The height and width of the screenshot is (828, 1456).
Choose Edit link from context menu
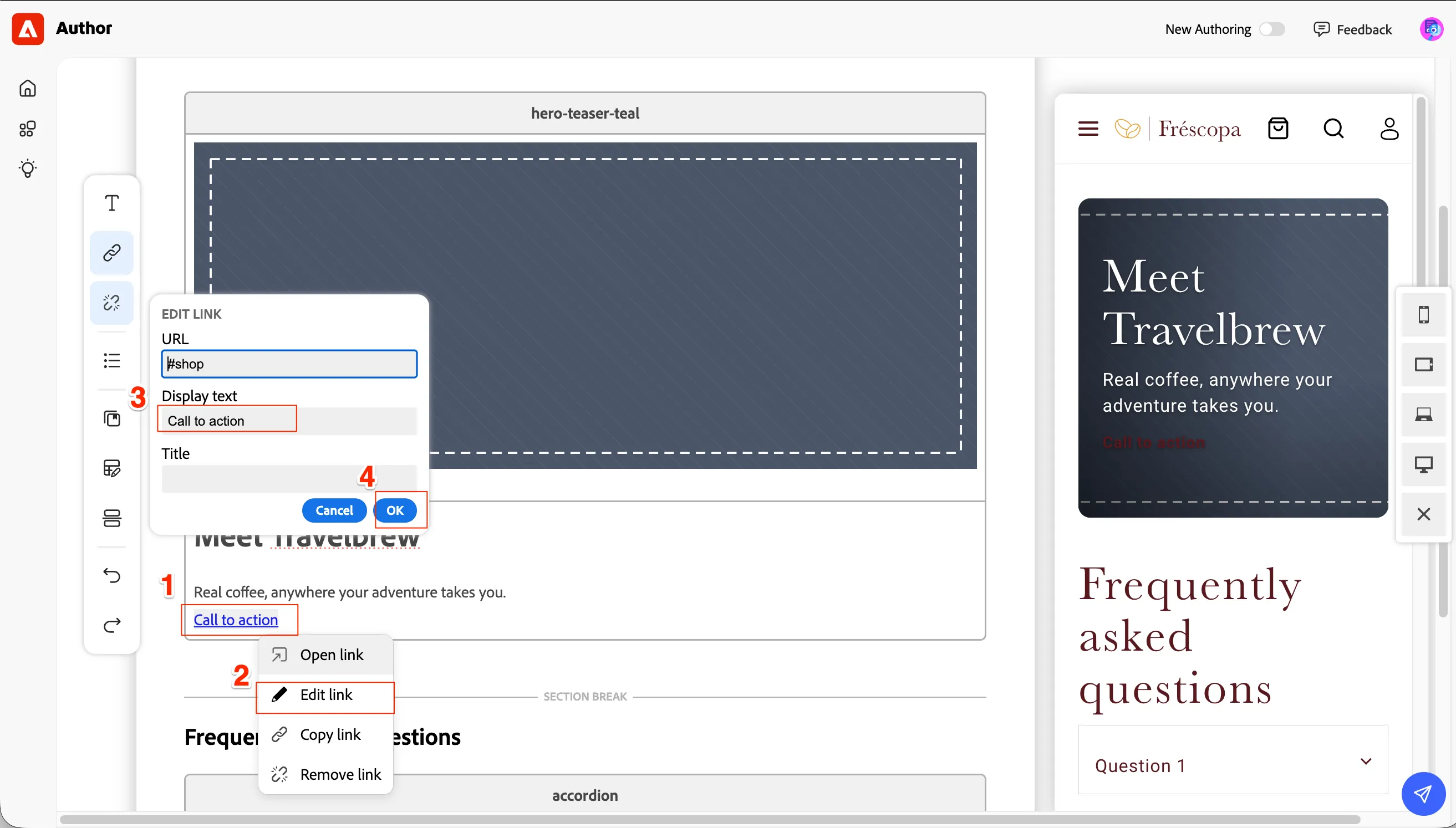click(325, 695)
